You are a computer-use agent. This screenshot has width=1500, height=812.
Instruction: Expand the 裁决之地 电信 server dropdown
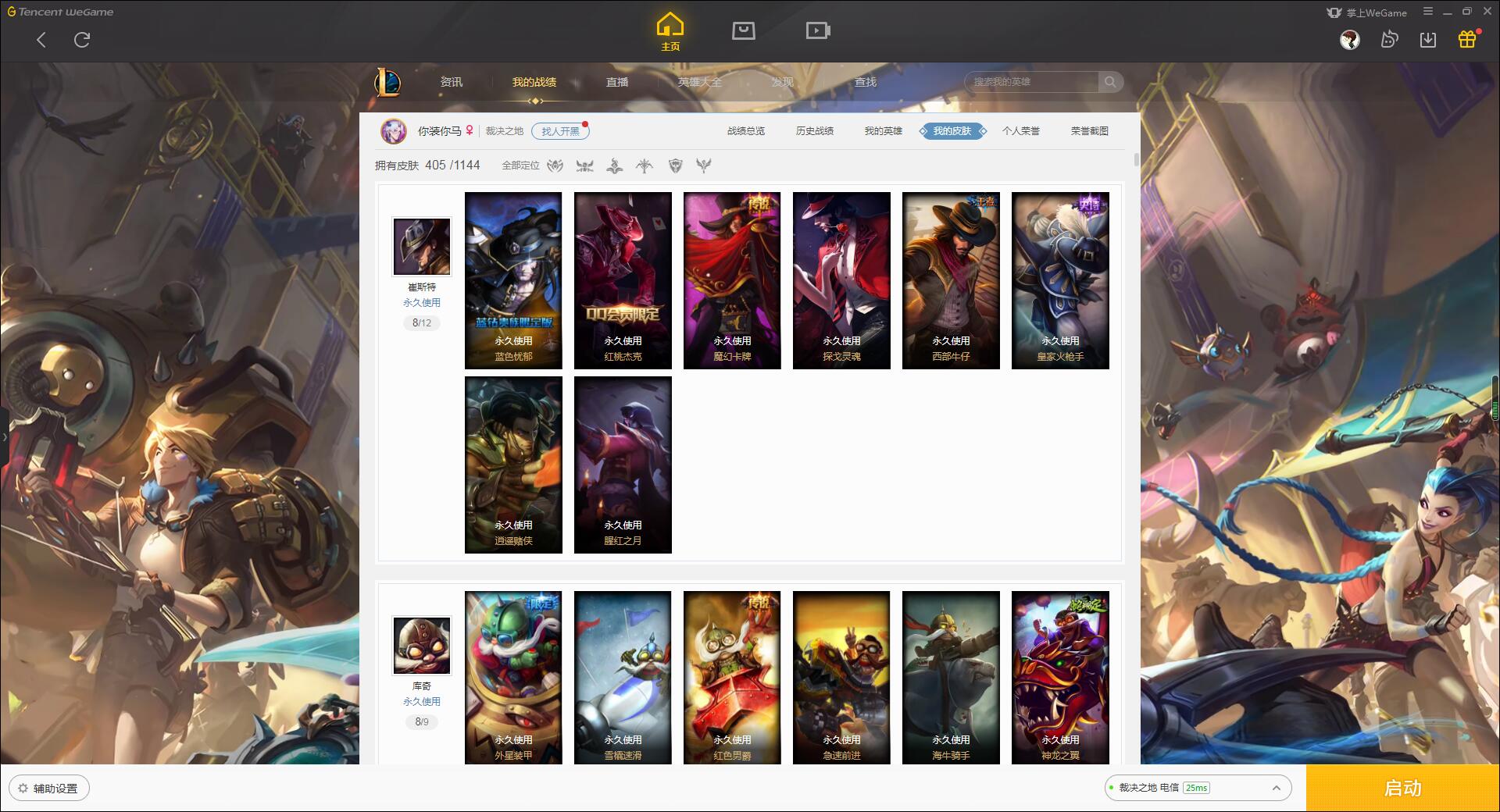coord(1198,788)
